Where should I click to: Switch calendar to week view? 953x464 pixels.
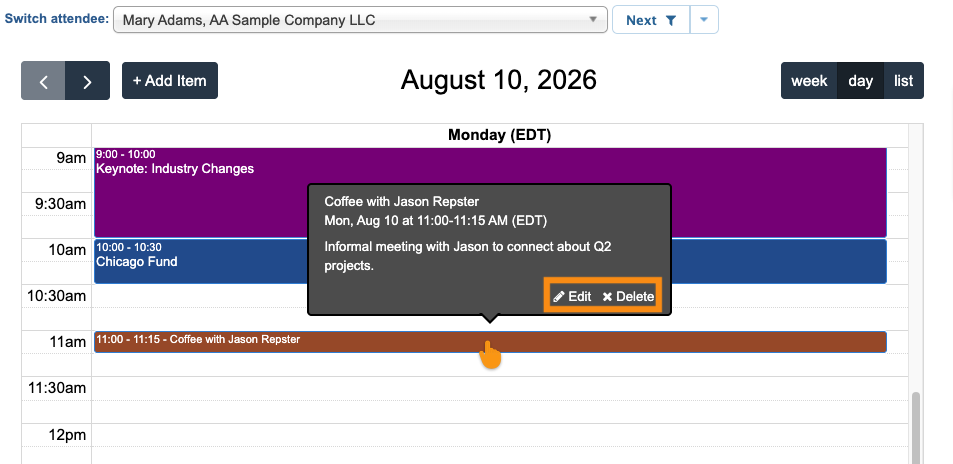[809, 80]
